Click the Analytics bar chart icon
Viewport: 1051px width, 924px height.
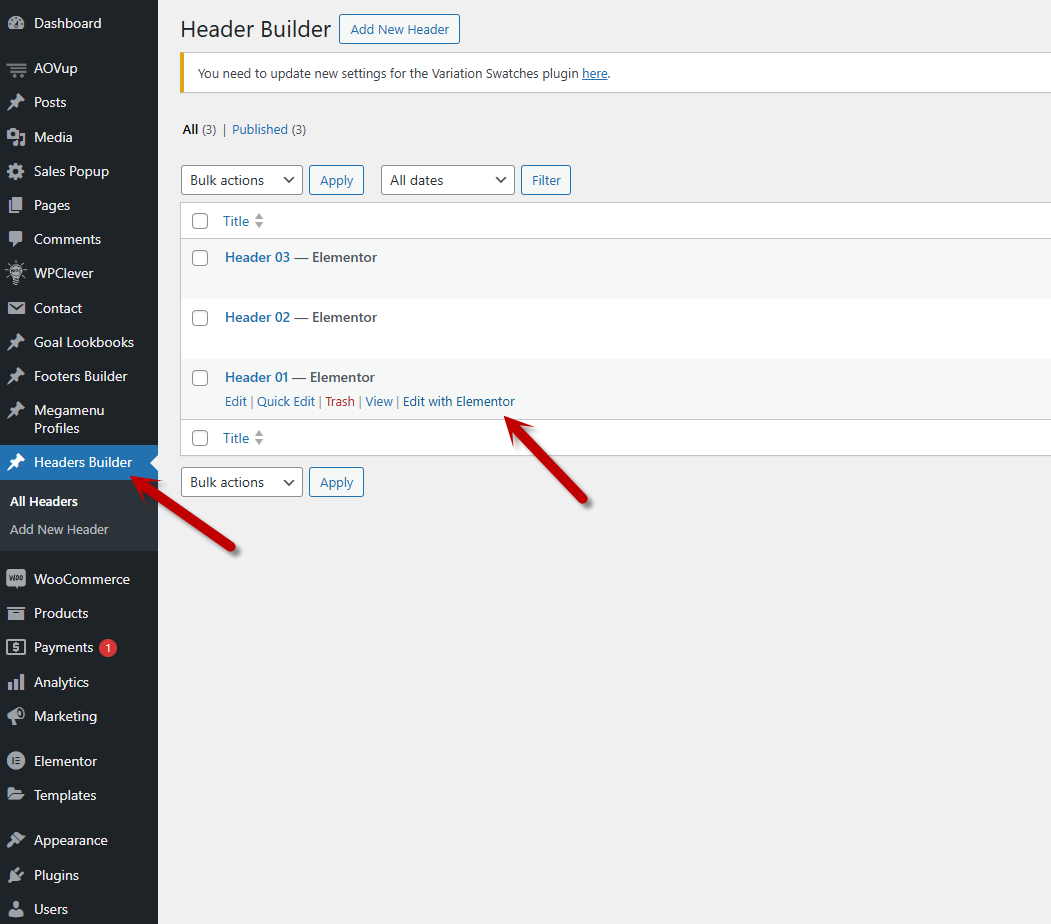[16, 682]
